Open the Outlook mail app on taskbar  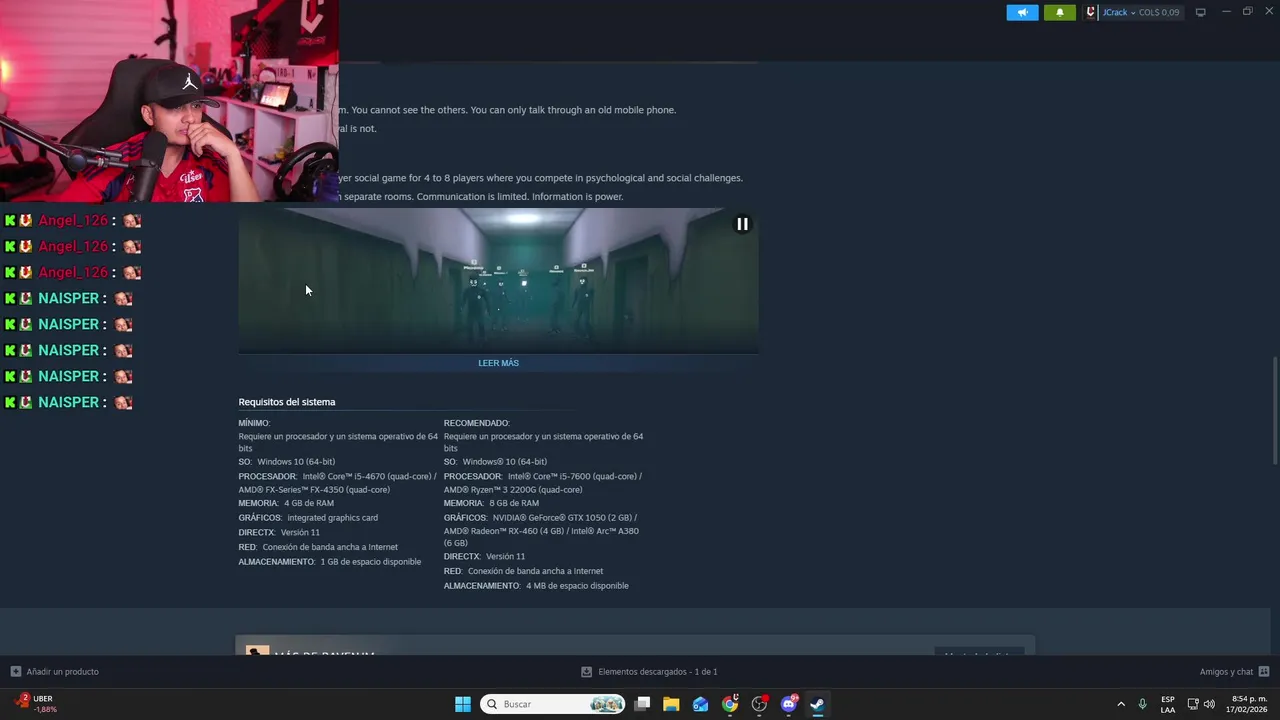point(700,704)
